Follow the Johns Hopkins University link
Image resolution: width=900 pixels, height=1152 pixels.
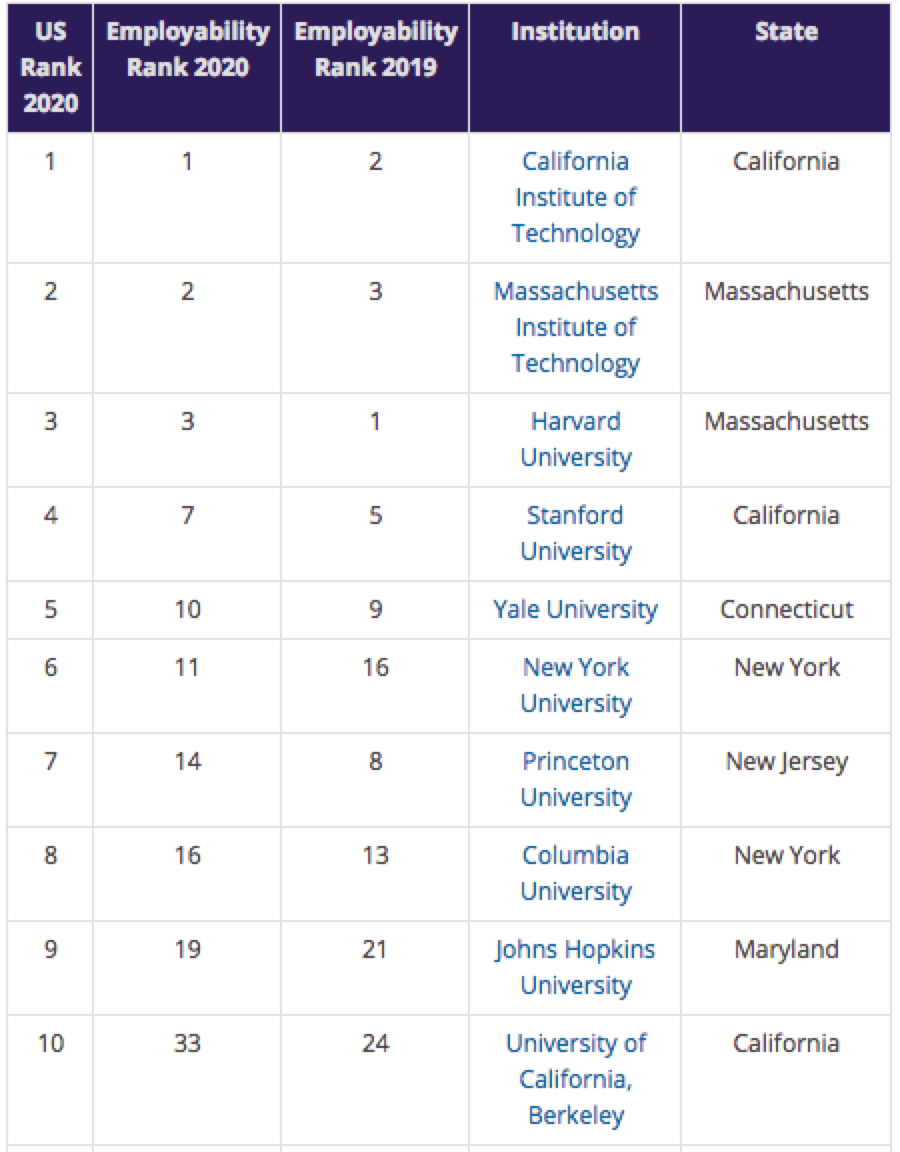pyautogui.click(x=575, y=967)
